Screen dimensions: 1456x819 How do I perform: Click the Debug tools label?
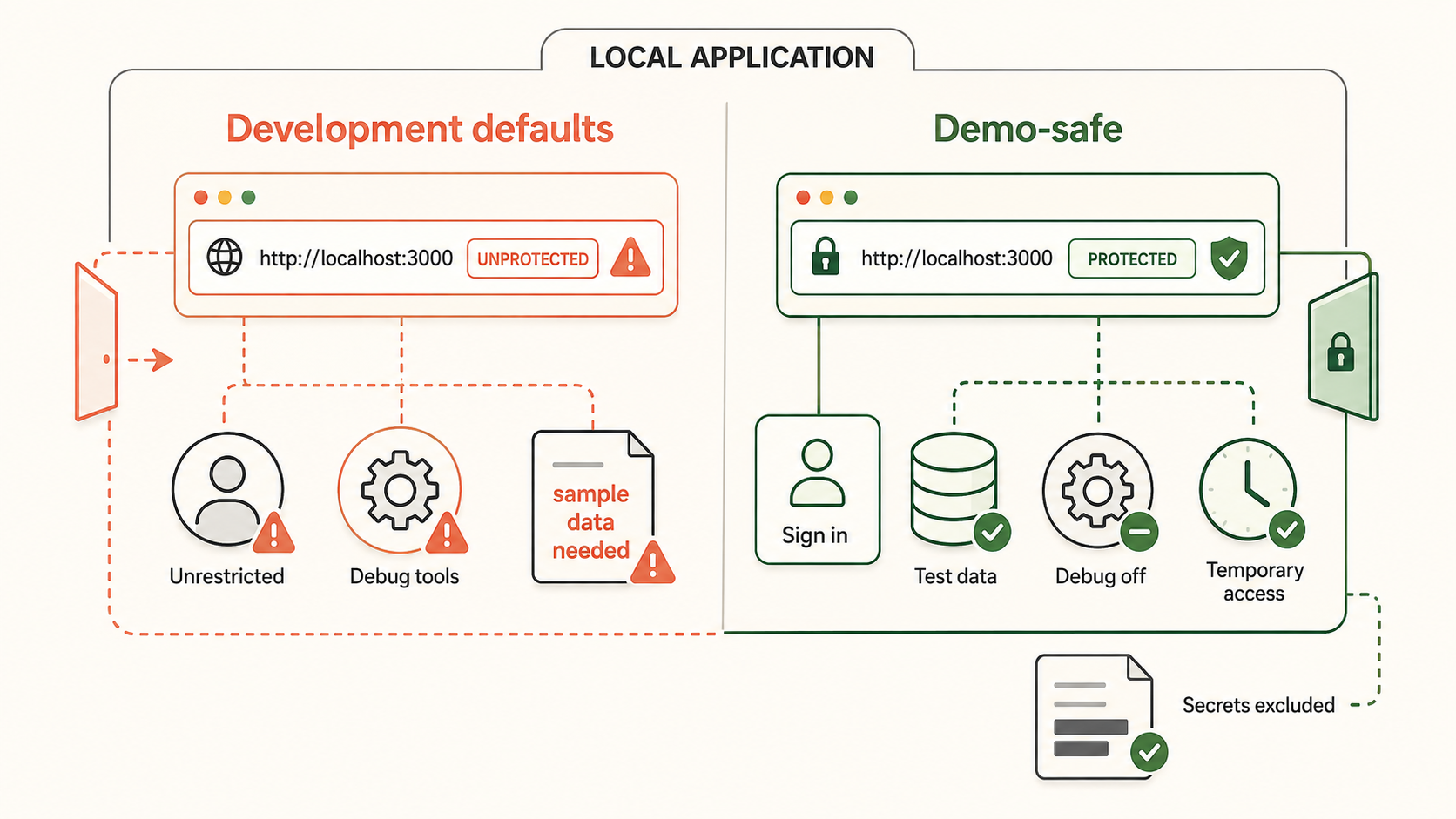[x=404, y=577]
